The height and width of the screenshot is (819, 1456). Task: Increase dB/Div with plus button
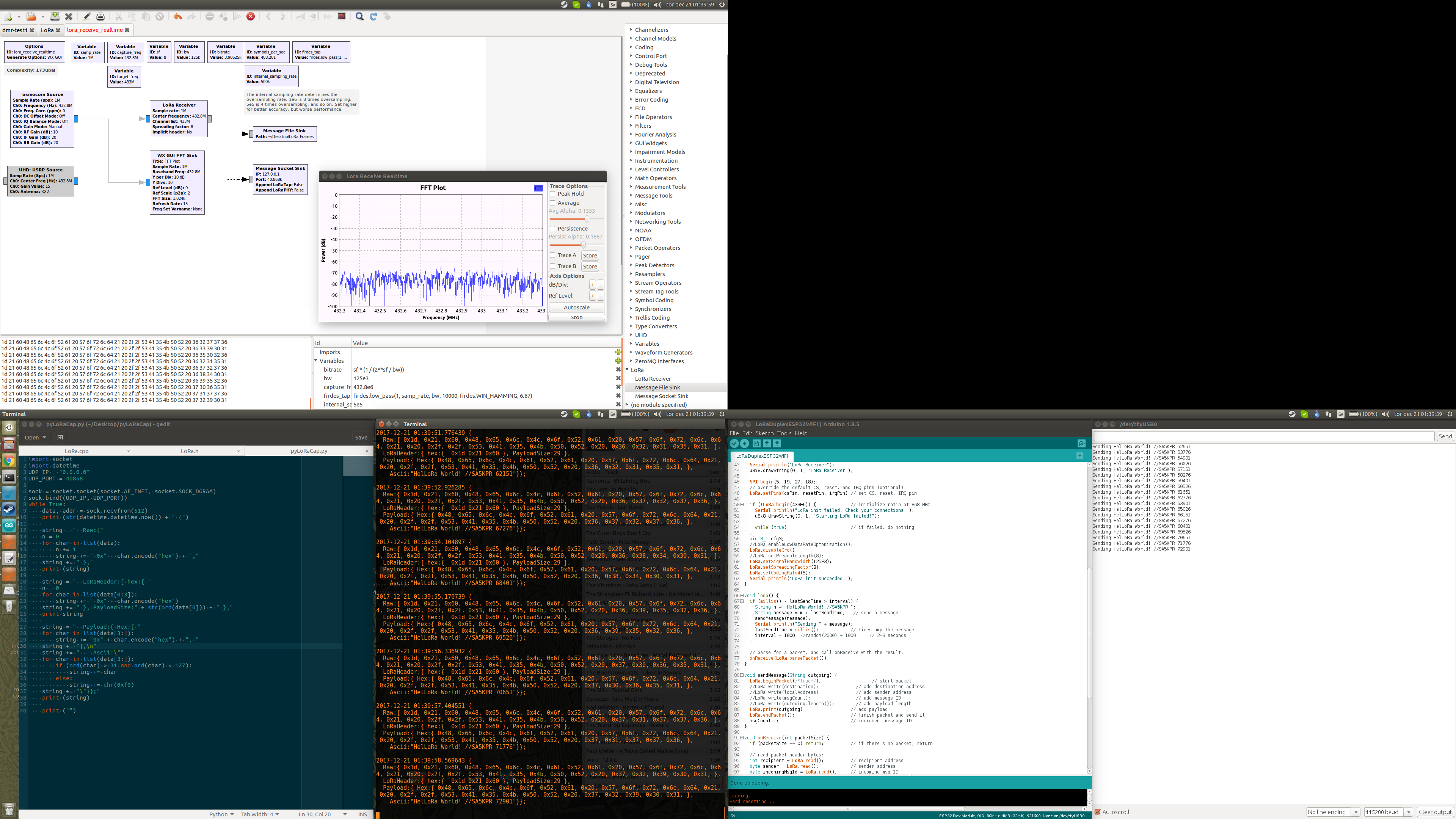point(592,285)
